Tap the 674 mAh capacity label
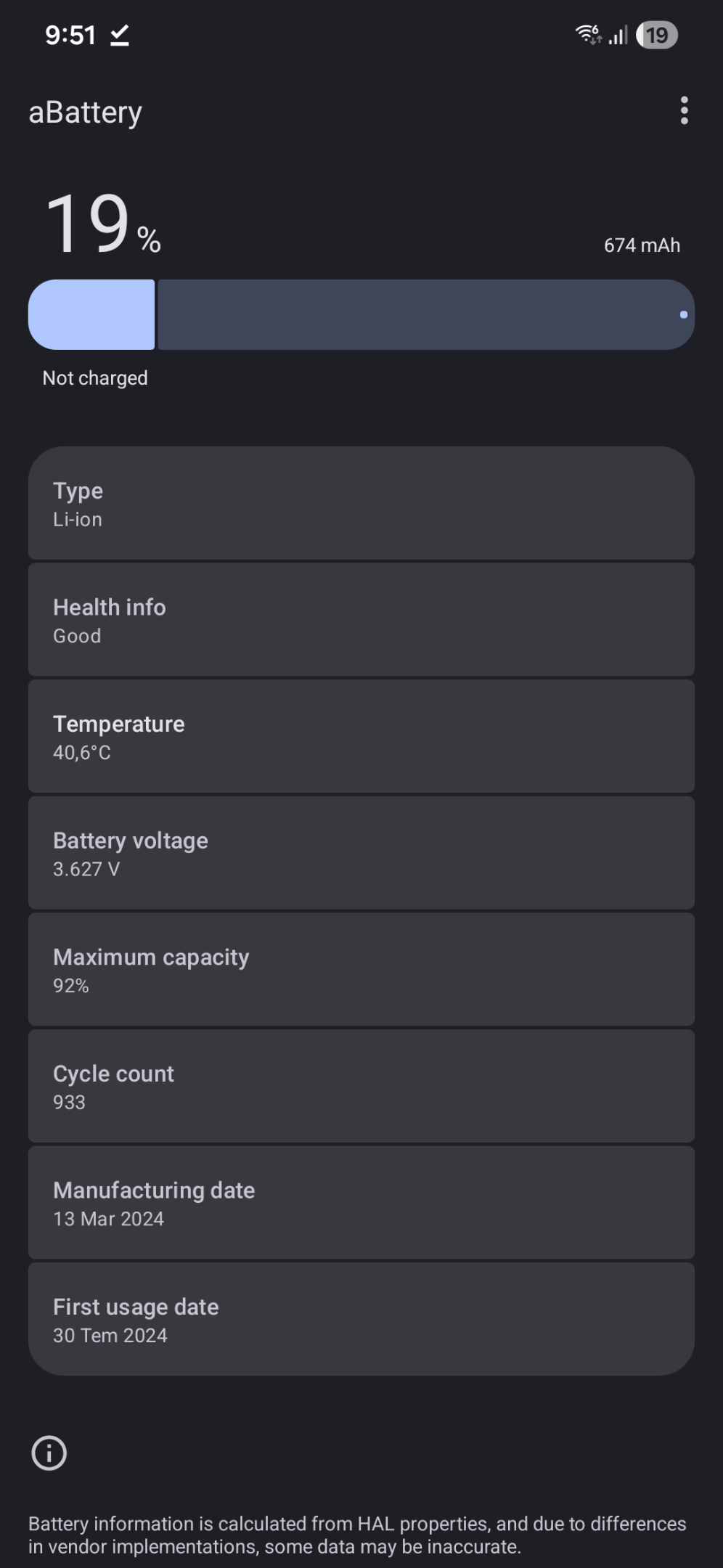 click(642, 245)
